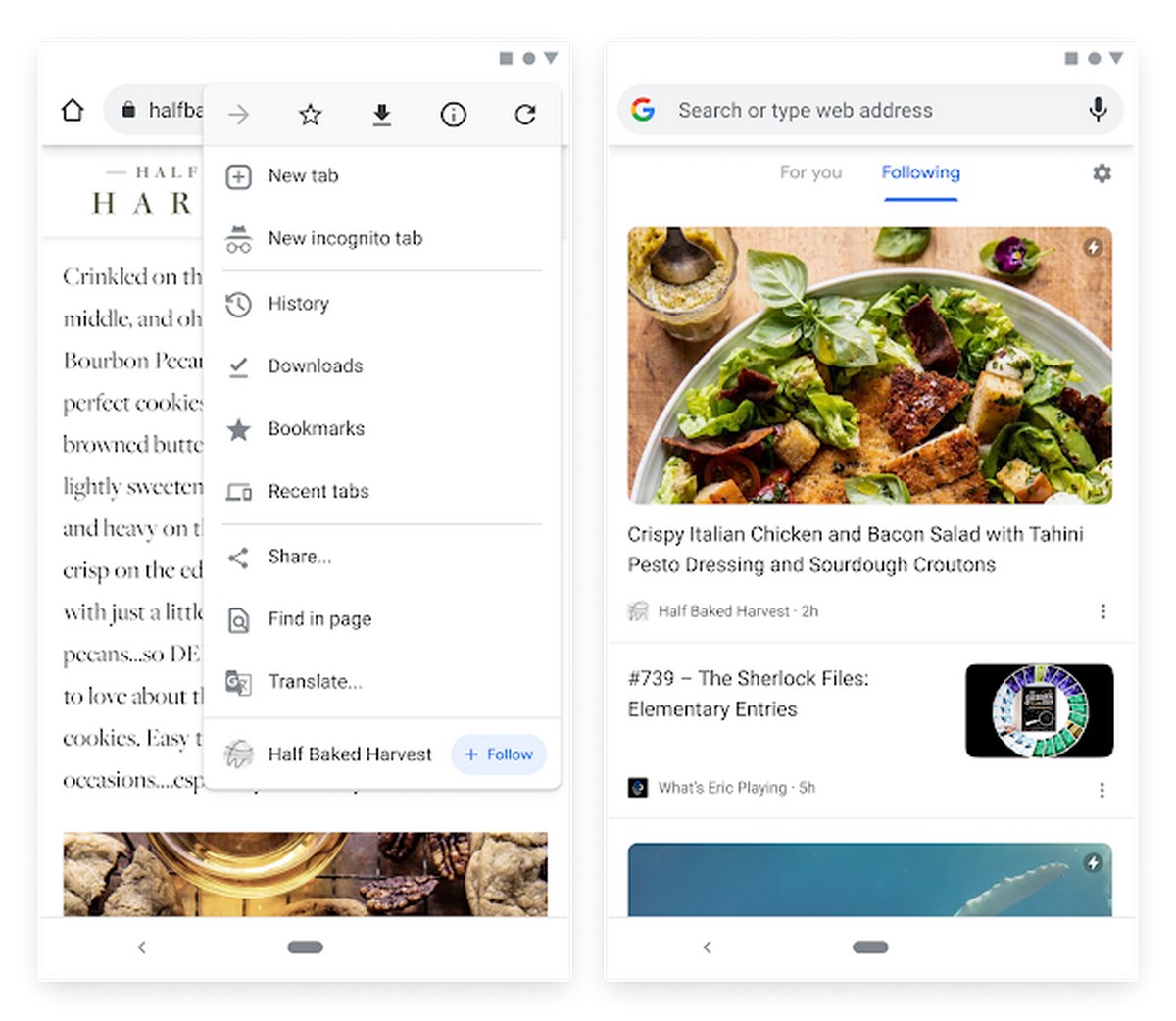Open options for the What's Eric Playing episode
Screen dimensions: 1176x1021
point(1102,787)
